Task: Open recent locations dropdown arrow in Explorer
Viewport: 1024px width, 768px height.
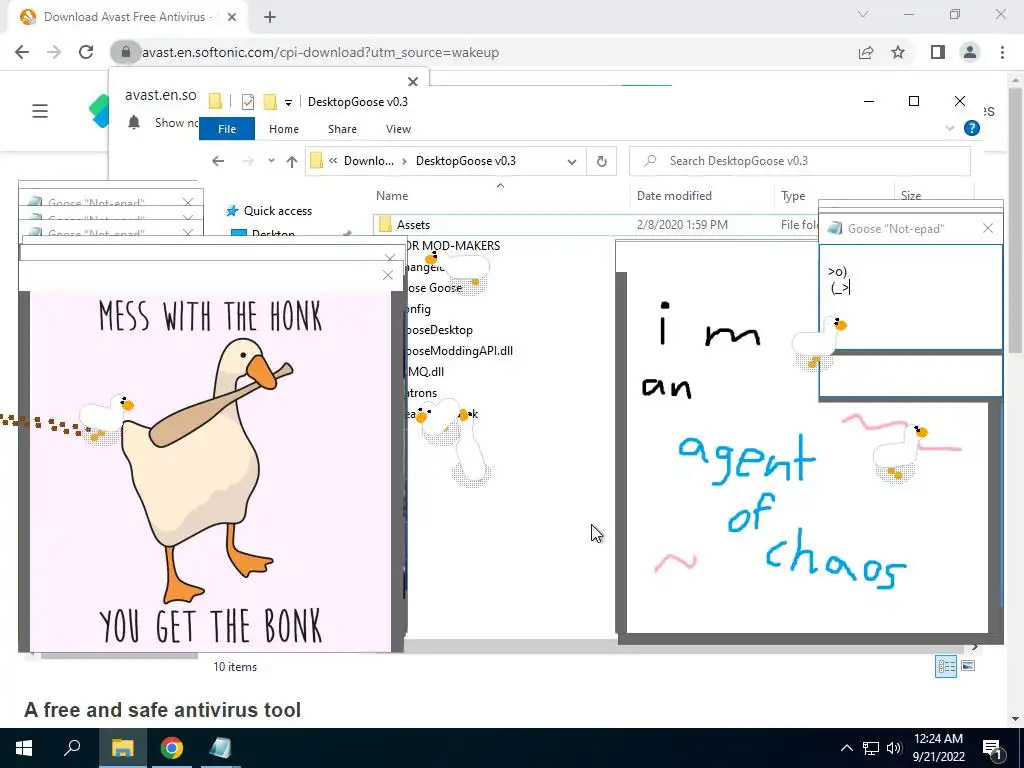Action: point(271,161)
